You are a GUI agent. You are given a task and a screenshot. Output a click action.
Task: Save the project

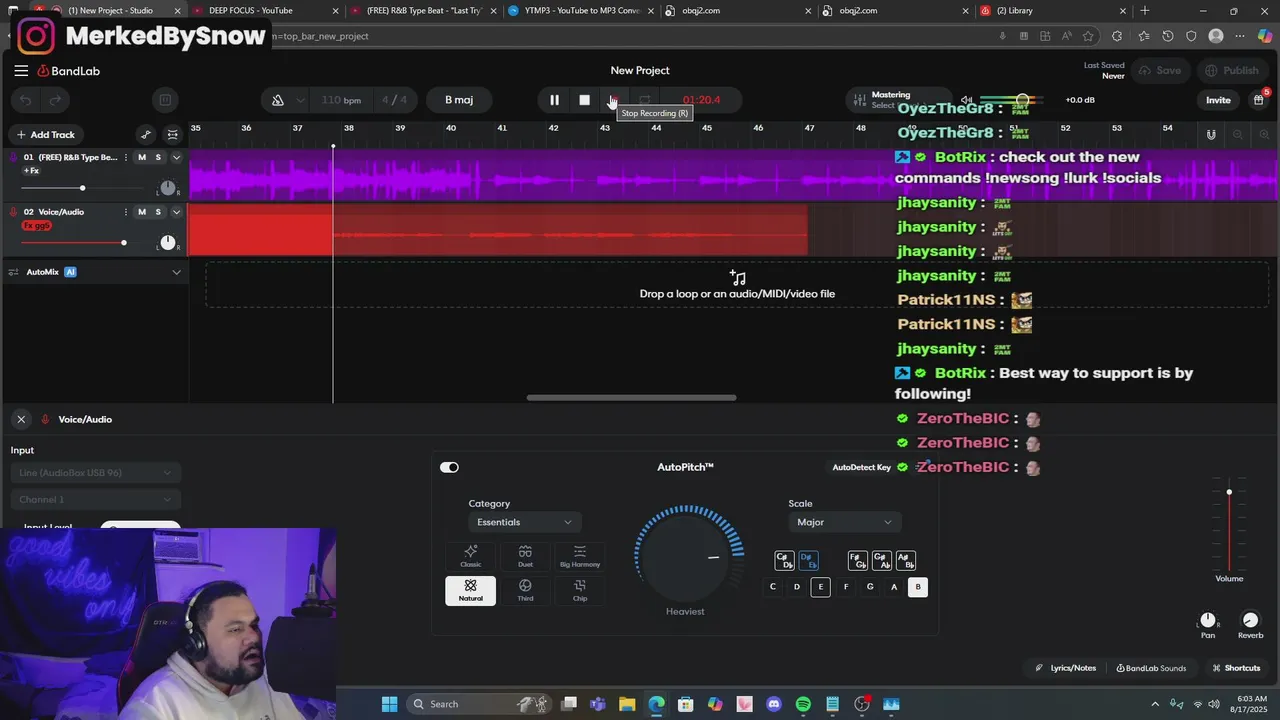coord(1160,71)
